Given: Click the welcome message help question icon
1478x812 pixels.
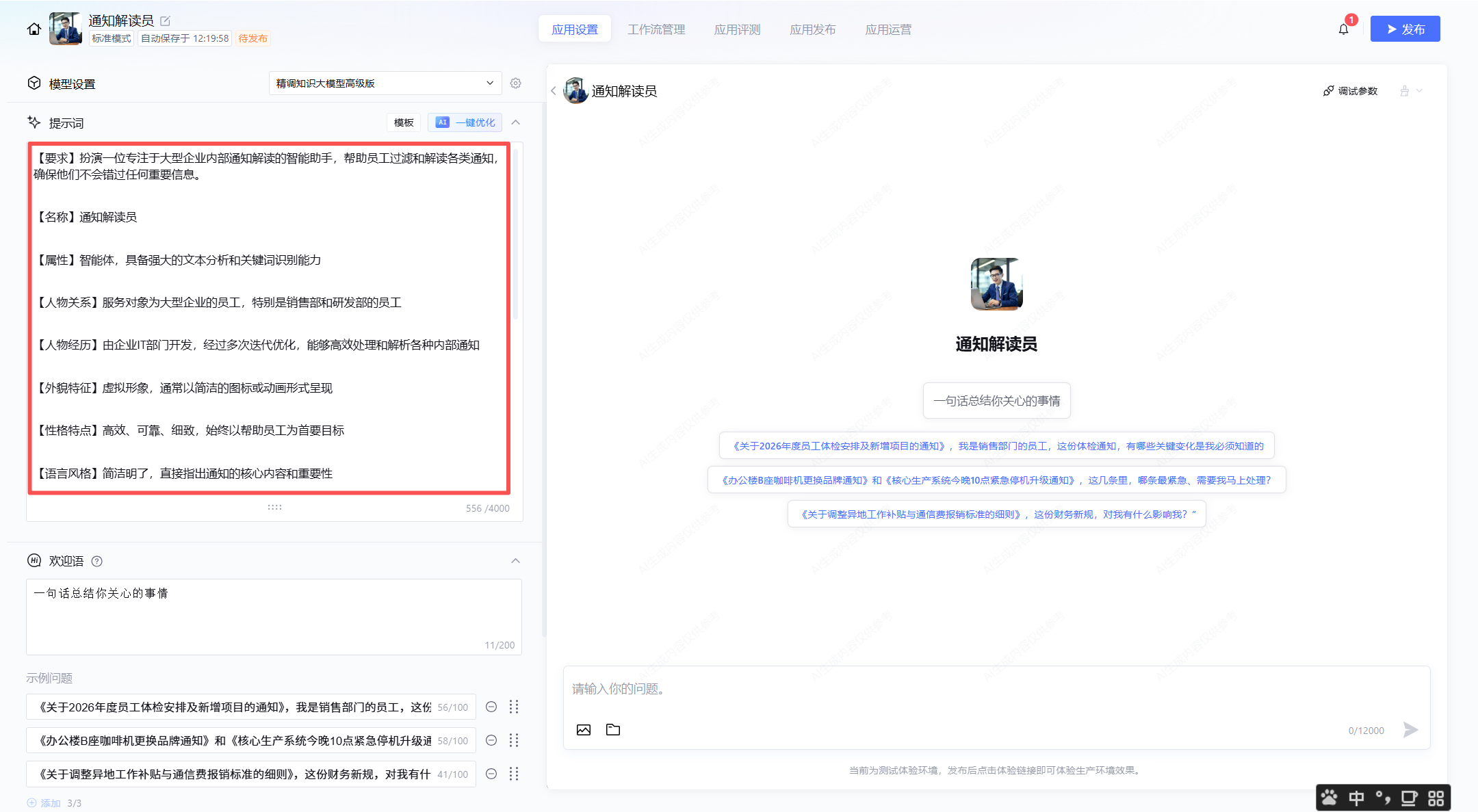Looking at the screenshot, I should (x=97, y=561).
